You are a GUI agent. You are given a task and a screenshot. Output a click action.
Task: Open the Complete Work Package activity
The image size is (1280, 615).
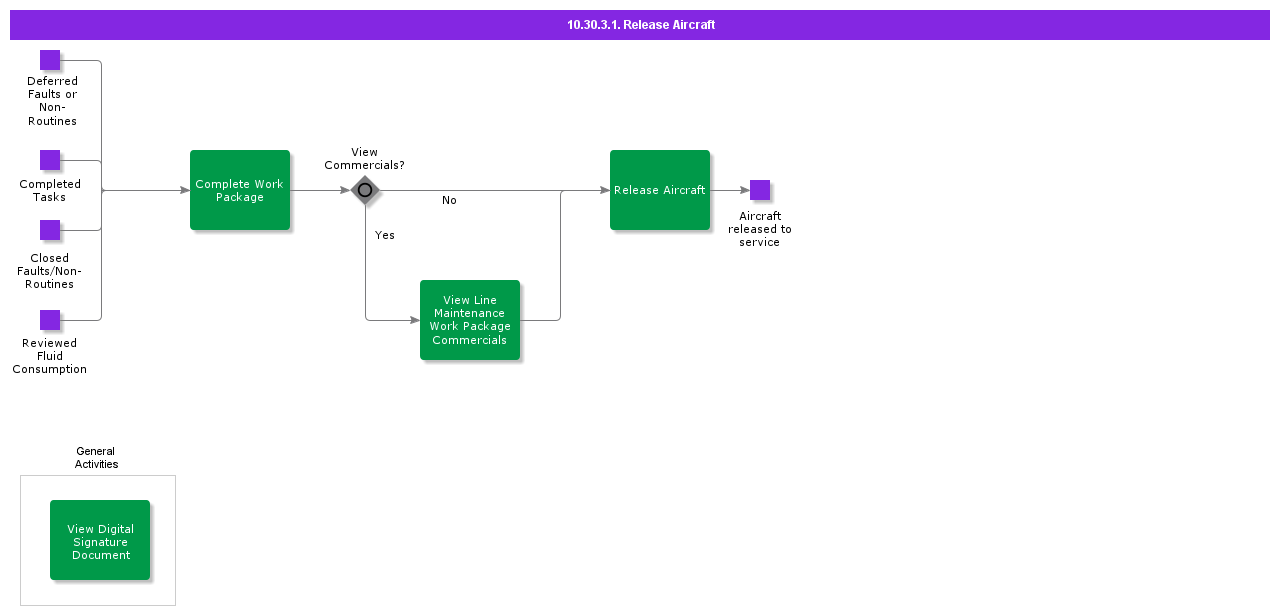pyautogui.click(x=240, y=190)
